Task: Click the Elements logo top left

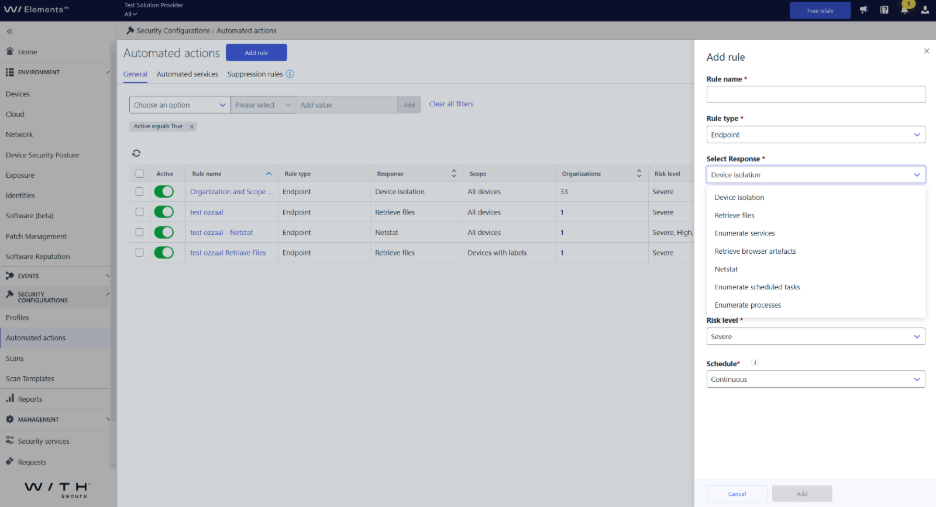Action: pyautogui.click(x=36, y=10)
